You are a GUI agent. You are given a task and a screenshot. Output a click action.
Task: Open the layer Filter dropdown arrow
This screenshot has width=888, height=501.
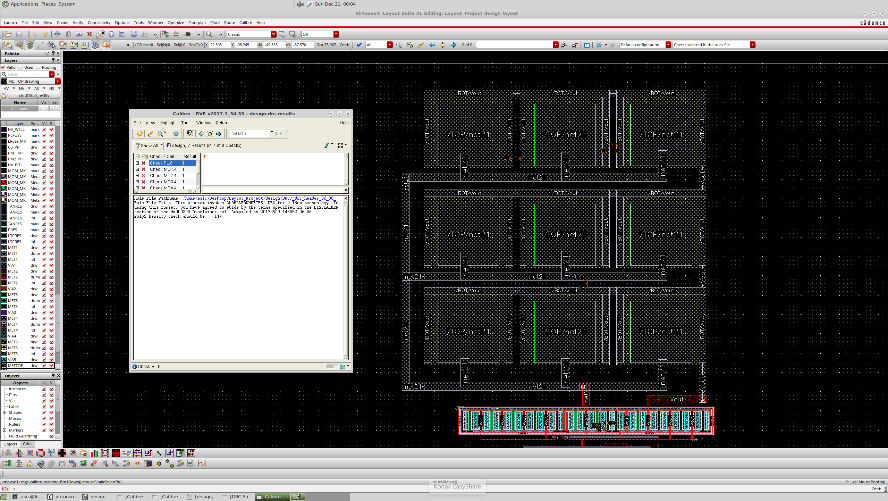tap(52, 74)
